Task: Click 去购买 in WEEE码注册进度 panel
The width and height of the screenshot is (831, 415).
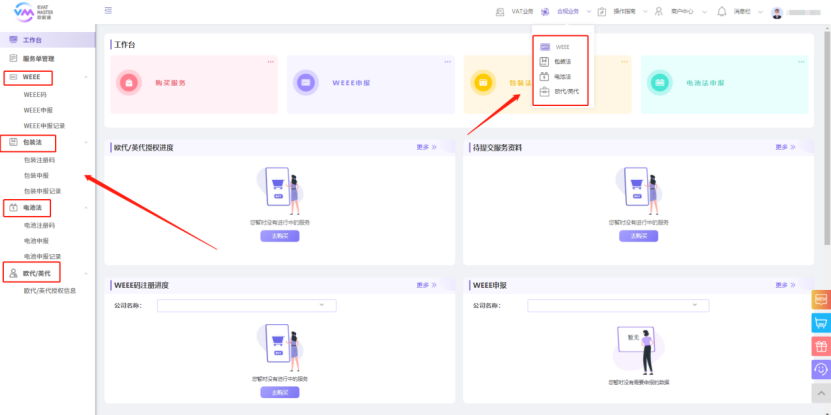Action: click(x=280, y=392)
